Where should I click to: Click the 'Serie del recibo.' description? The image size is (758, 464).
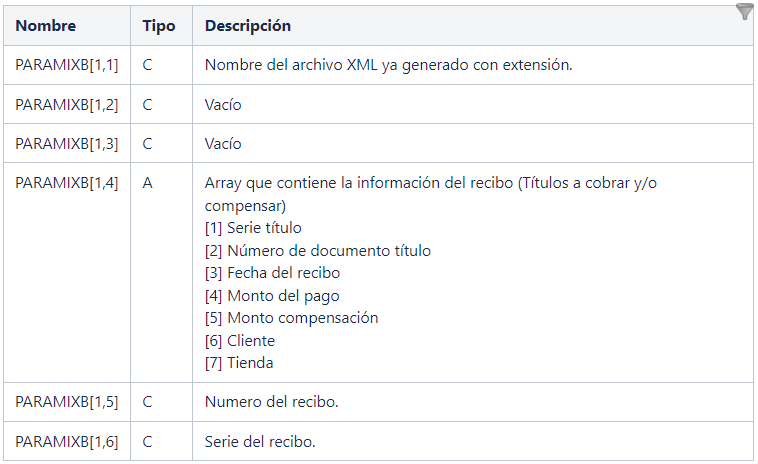tap(260, 441)
